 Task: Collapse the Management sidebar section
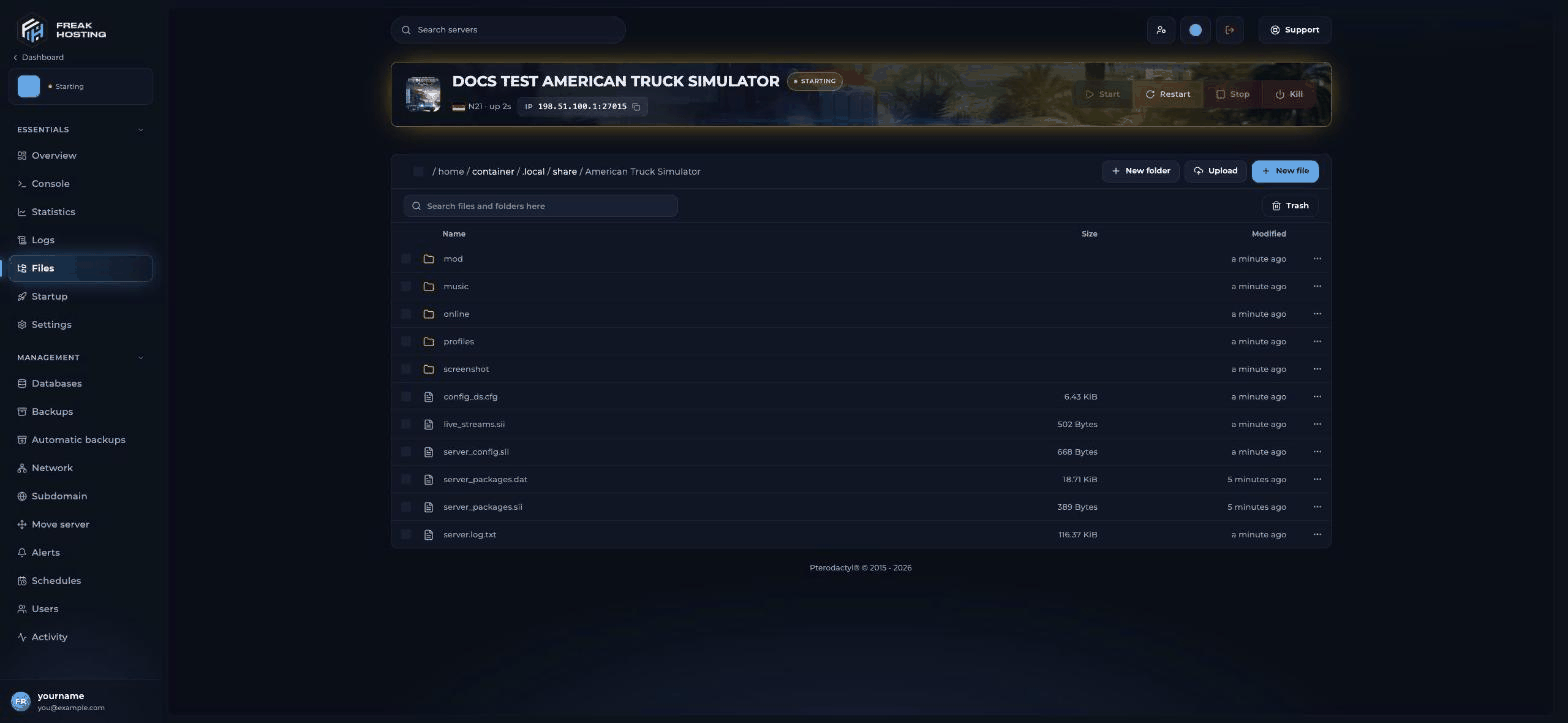pyautogui.click(x=140, y=358)
